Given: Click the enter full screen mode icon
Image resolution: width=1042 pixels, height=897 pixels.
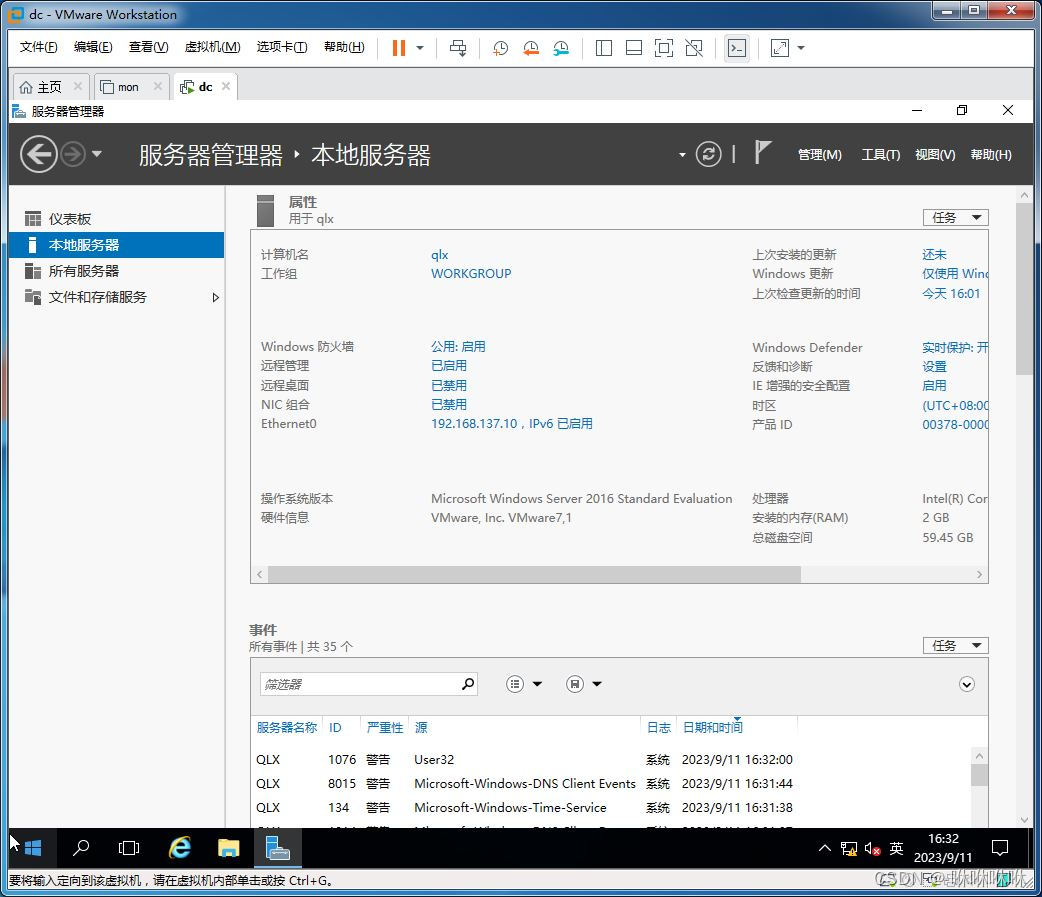Looking at the screenshot, I should pyautogui.click(x=664, y=48).
